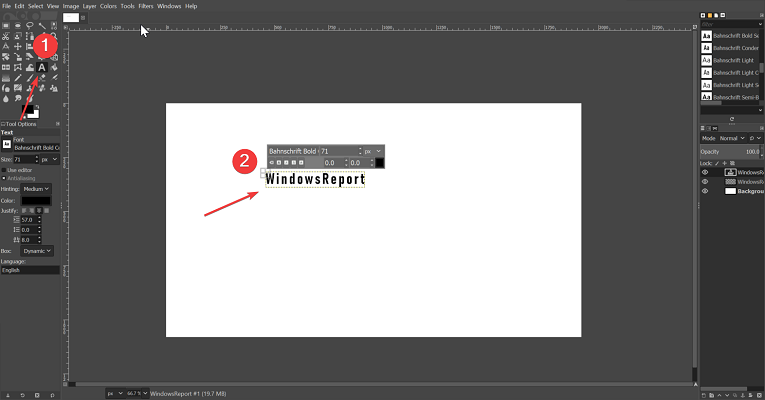
Task: Click bold button in on-canvas text toolbar
Action: coord(279,162)
